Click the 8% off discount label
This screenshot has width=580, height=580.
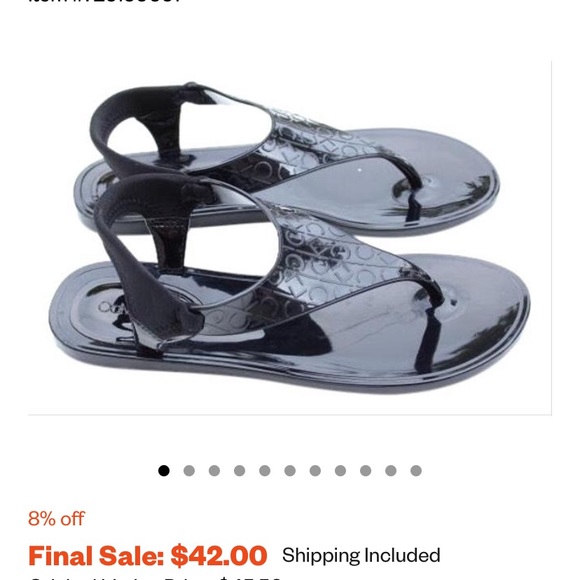(x=56, y=519)
